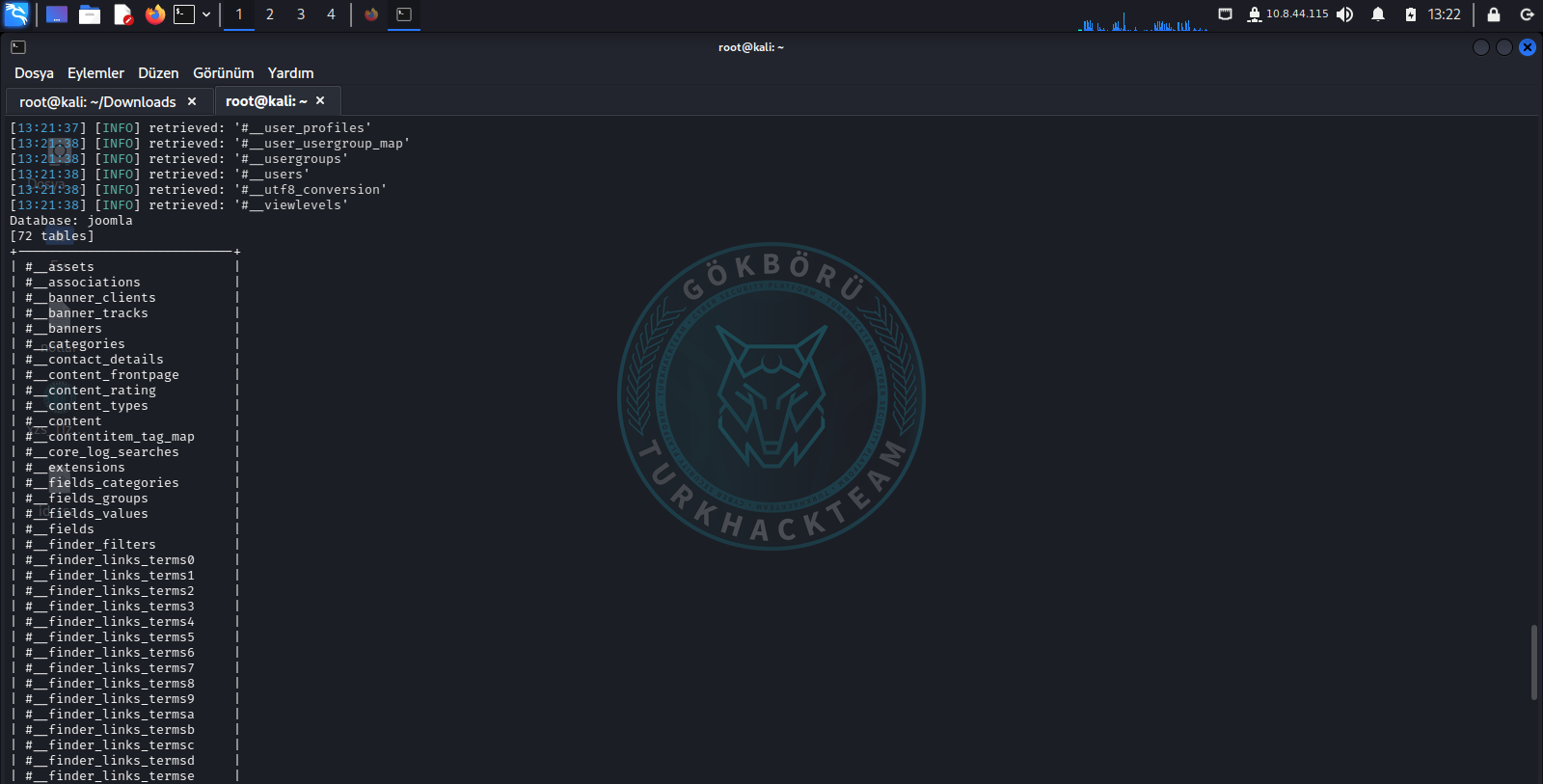Close the ~/Downloads terminal tab
This screenshot has width=1543, height=784.
pyautogui.click(x=192, y=101)
